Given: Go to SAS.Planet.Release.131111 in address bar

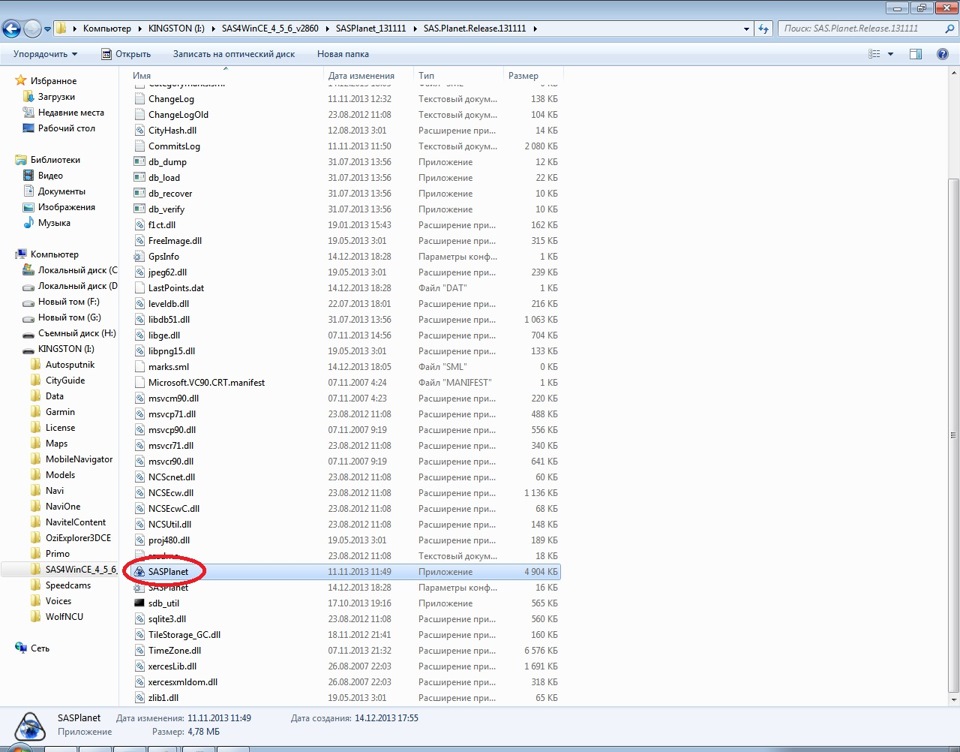Looking at the screenshot, I should (474, 28).
